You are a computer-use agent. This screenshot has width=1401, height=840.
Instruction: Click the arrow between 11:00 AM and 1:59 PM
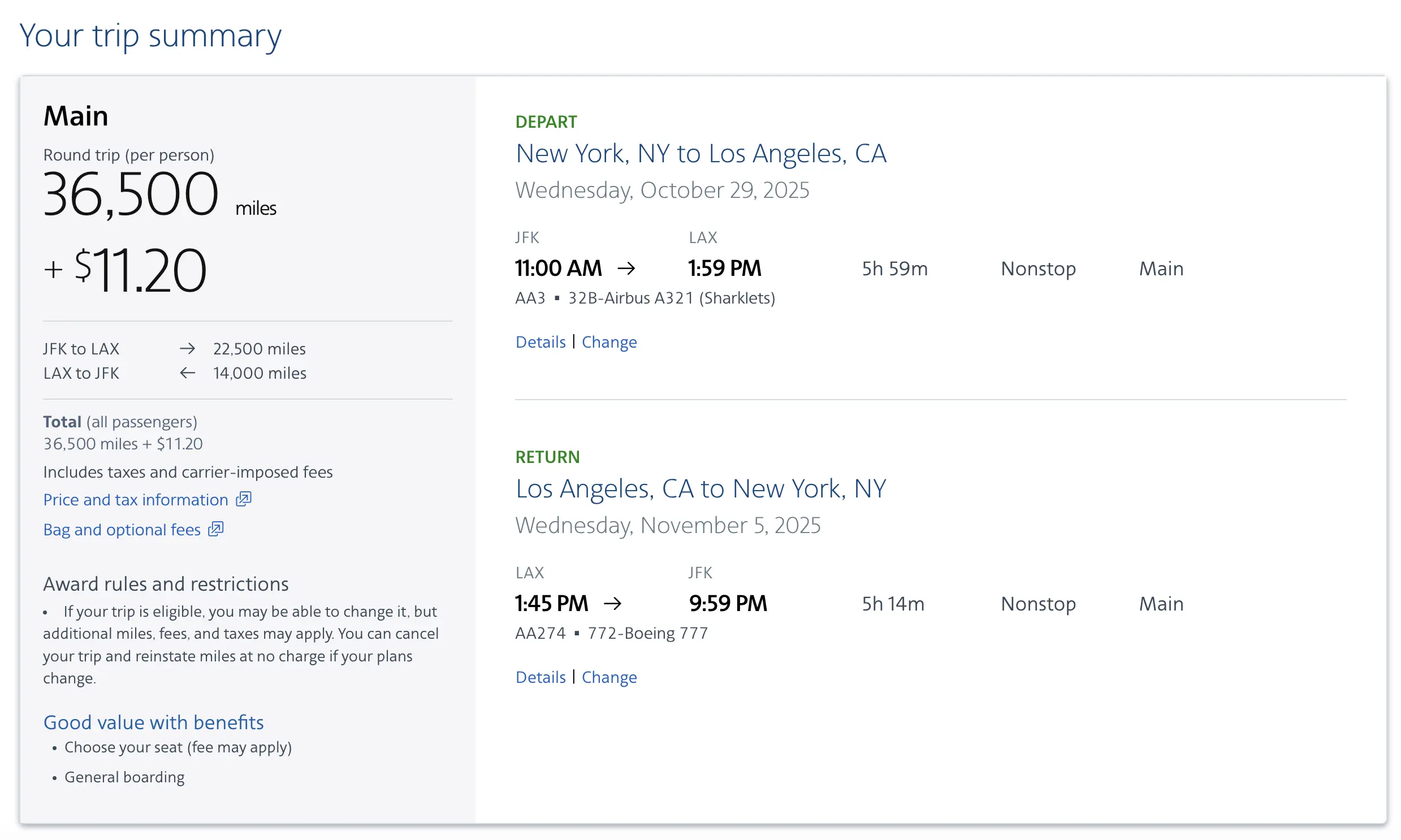[626, 269]
